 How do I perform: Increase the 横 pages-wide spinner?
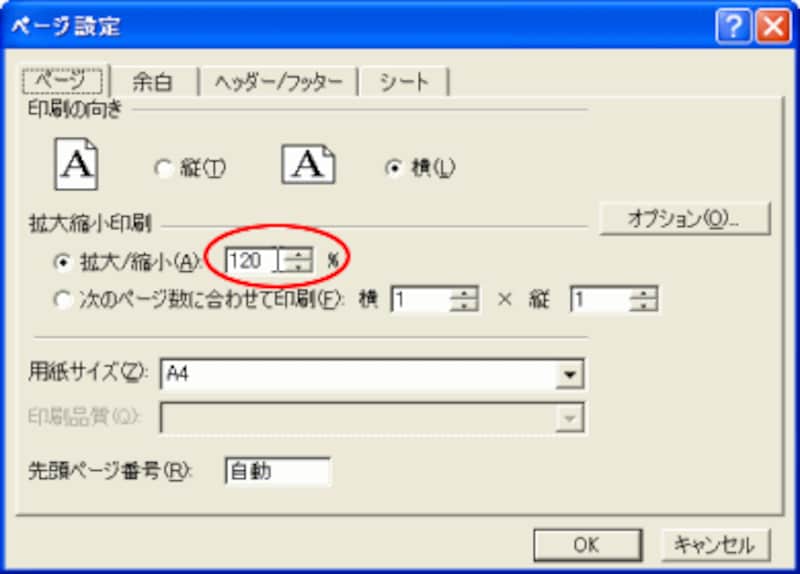coord(464,293)
